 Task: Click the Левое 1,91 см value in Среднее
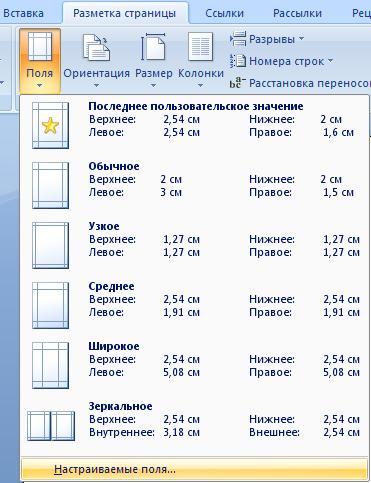coord(181,312)
